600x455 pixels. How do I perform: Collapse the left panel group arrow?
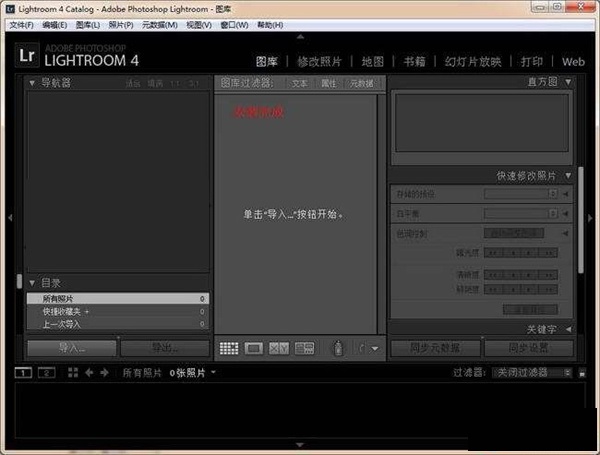(x=10, y=218)
